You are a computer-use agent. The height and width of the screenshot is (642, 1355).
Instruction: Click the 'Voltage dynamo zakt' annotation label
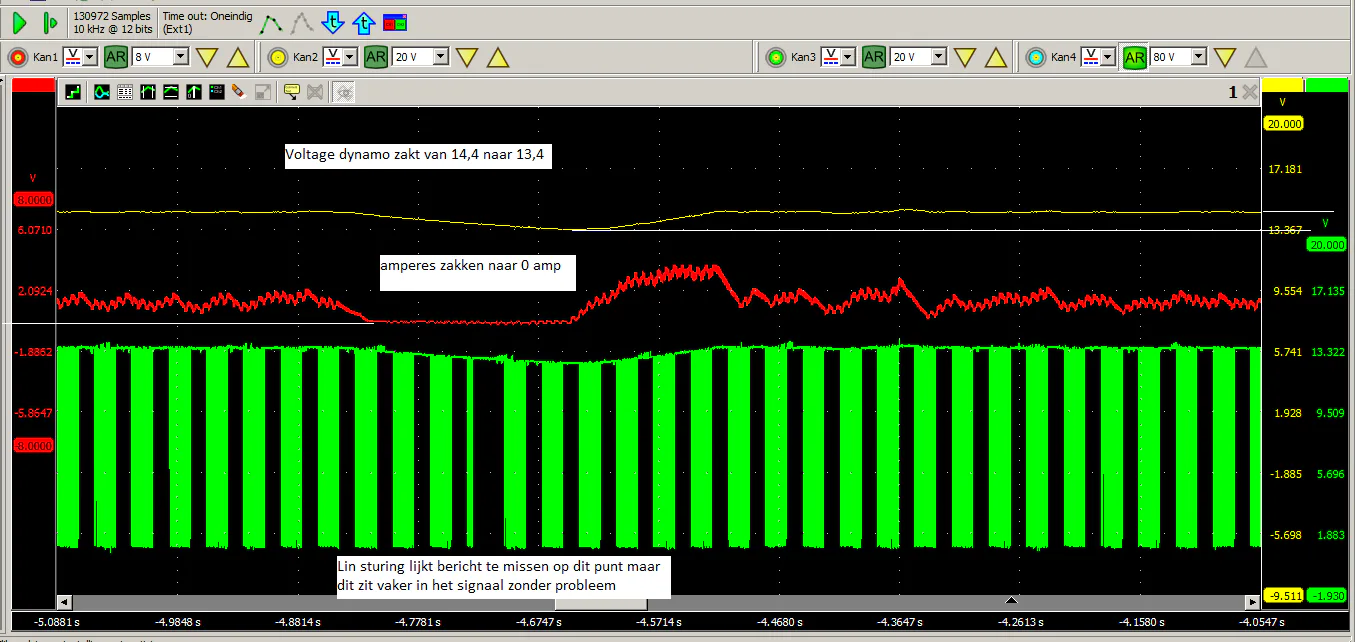point(418,156)
